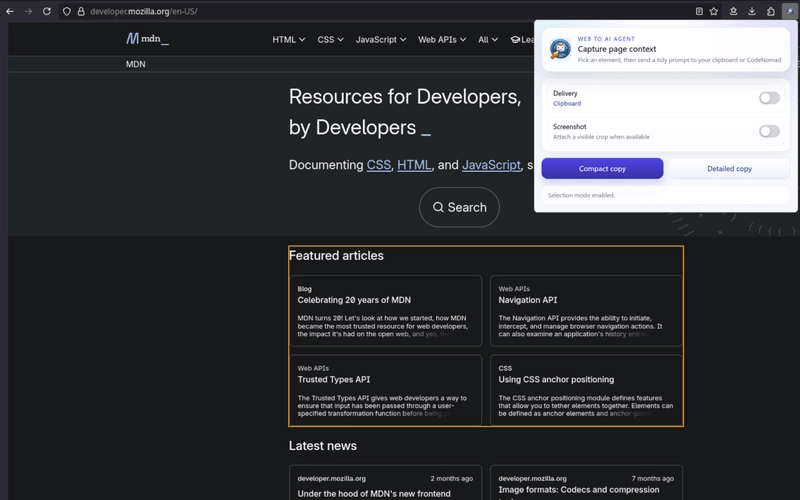The image size is (800, 500).
Task: Toggle reader view icon in address bar
Action: coord(699,11)
